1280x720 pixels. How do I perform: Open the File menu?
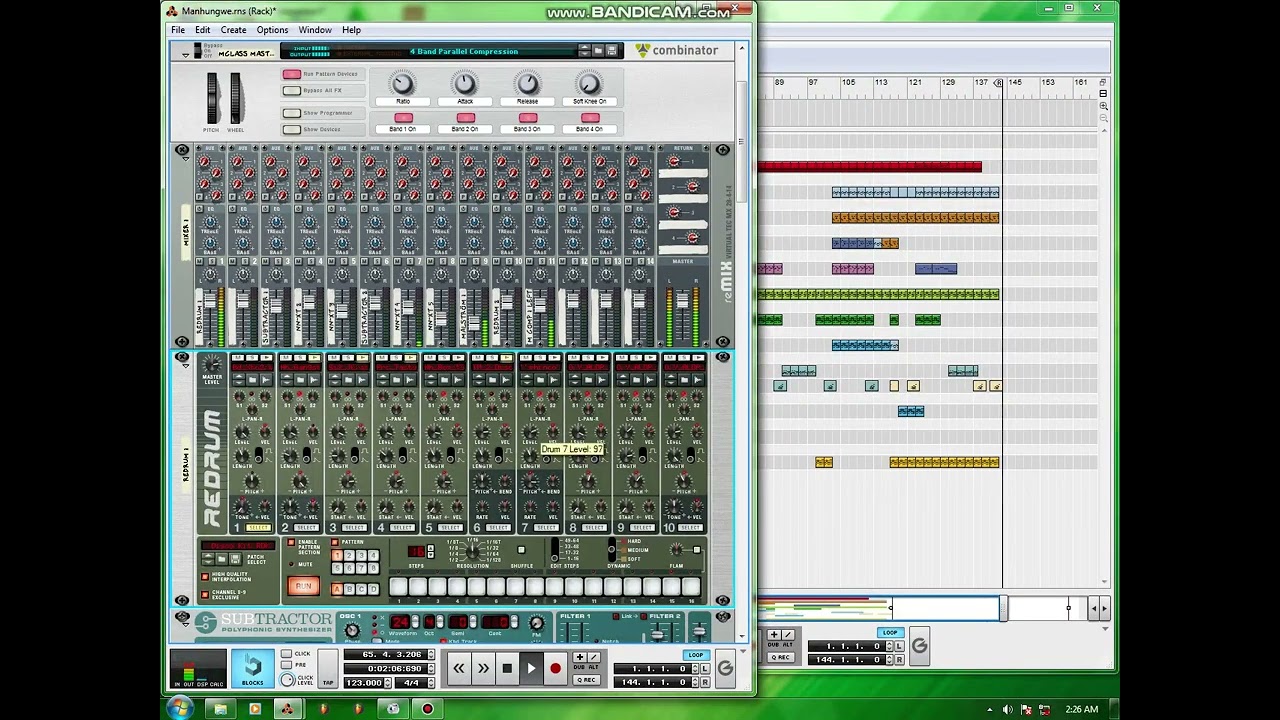[178, 30]
